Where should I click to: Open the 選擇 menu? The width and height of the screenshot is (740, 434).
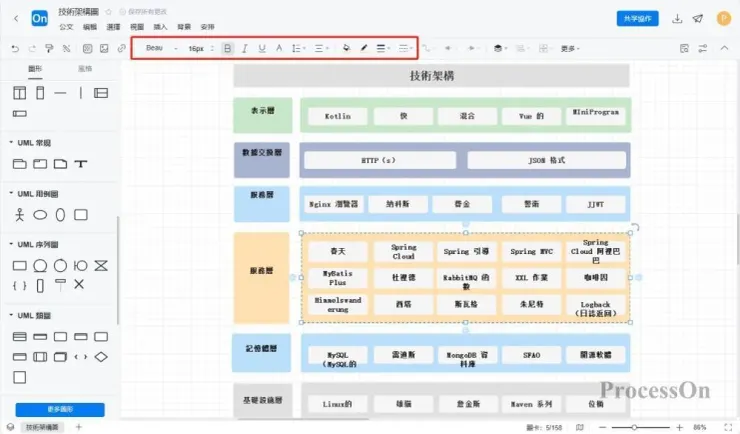coord(113,27)
